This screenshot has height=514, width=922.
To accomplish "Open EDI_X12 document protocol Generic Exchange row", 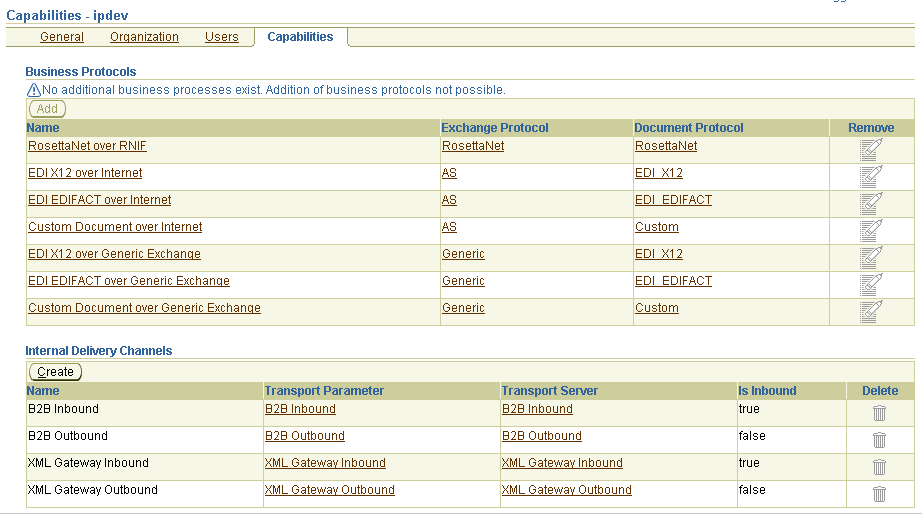I will coord(659,254).
